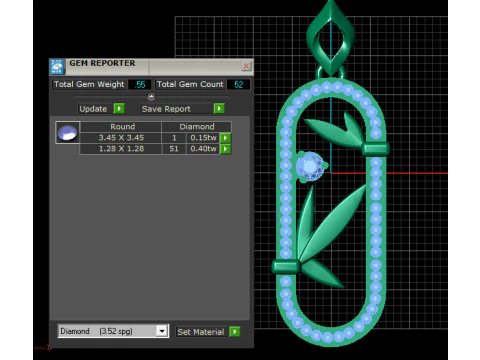
Task: Click Total Gem Count value 52
Action: point(238,84)
